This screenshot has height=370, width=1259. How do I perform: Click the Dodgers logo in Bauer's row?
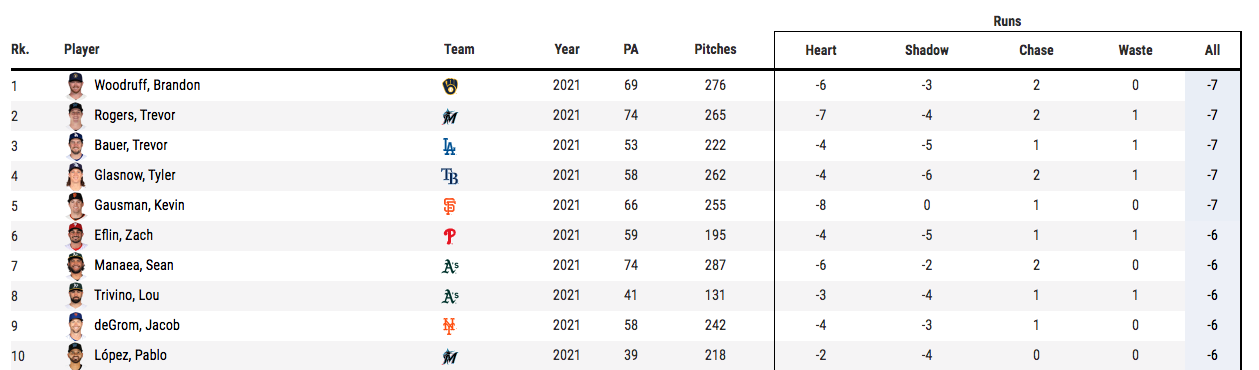point(450,146)
